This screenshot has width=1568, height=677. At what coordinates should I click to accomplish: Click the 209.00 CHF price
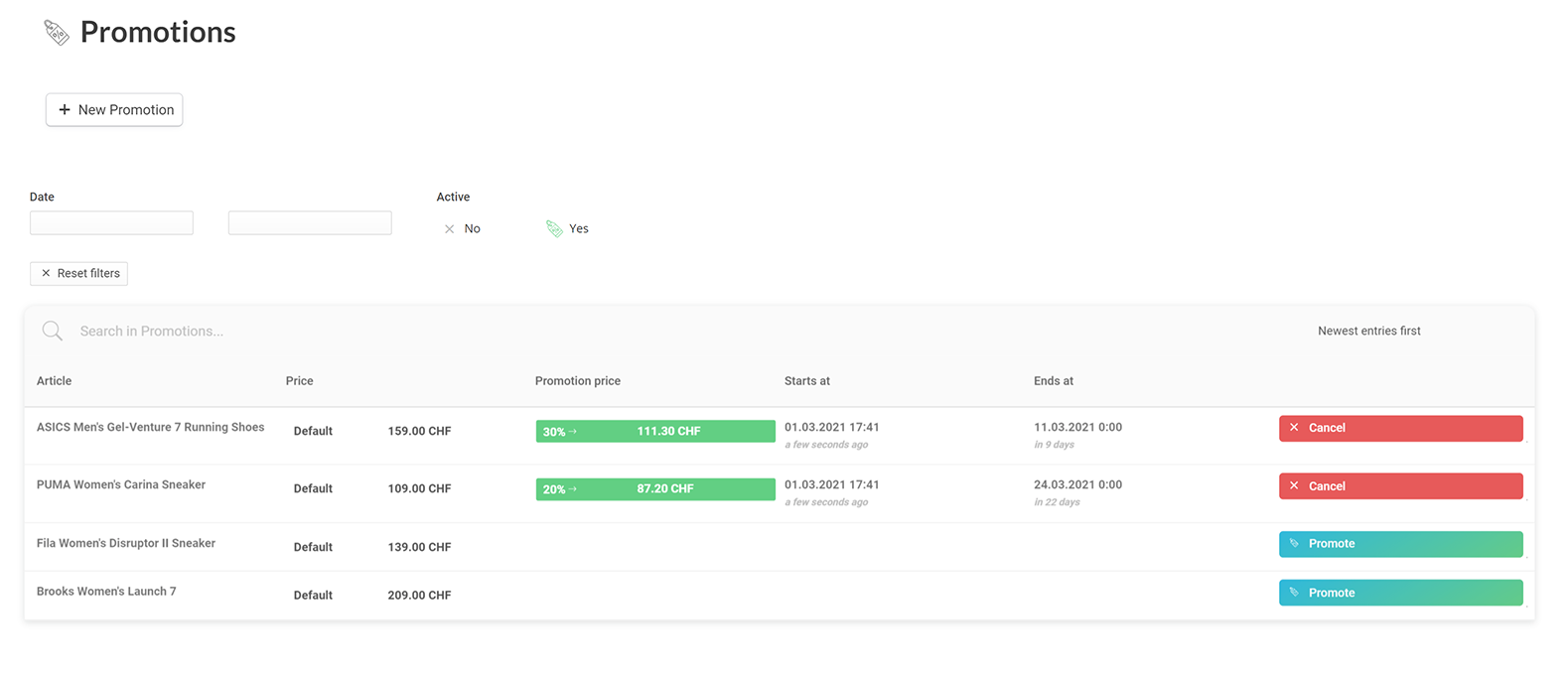[420, 596]
